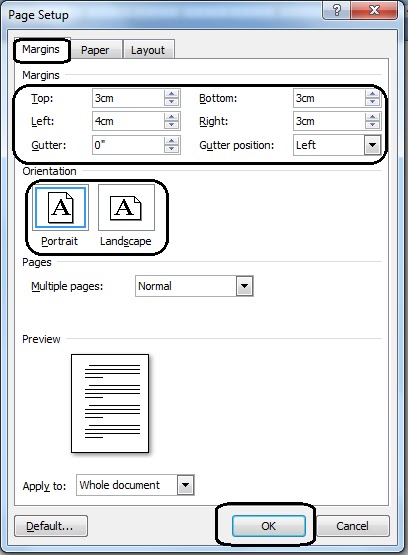This screenshot has width=408, height=555.
Task: Click the Right margin input field
Action: pyautogui.click(x=329, y=121)
